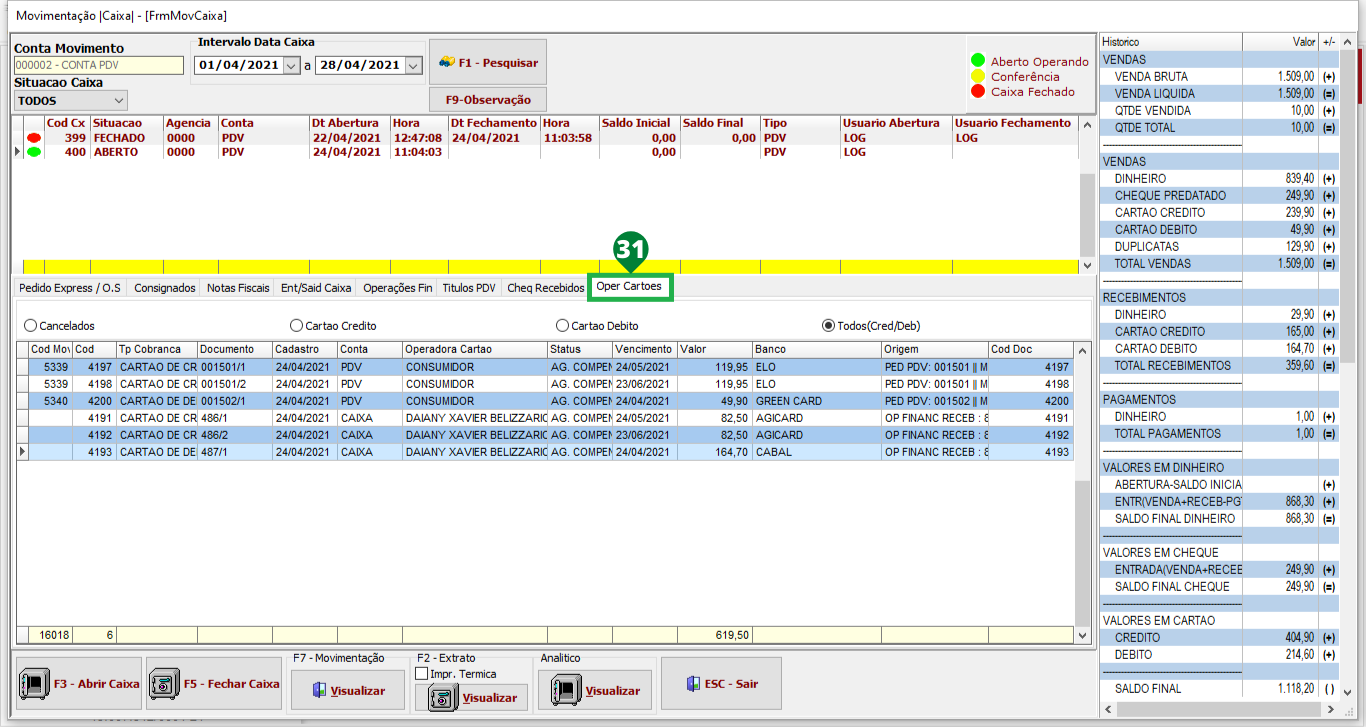Click Visualizar under Analitico
Screen dimensions: 1366x727
click(595, 690)
